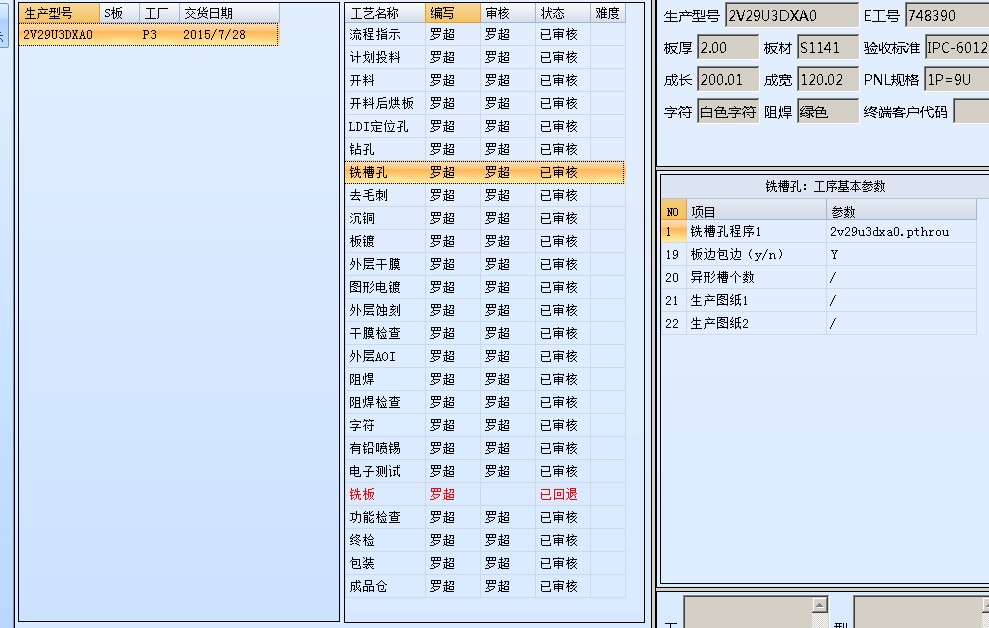Select parameter row 生产图纸2
Image resolution: width=989 pixels, height=628 pixels.
coord(819,323)
